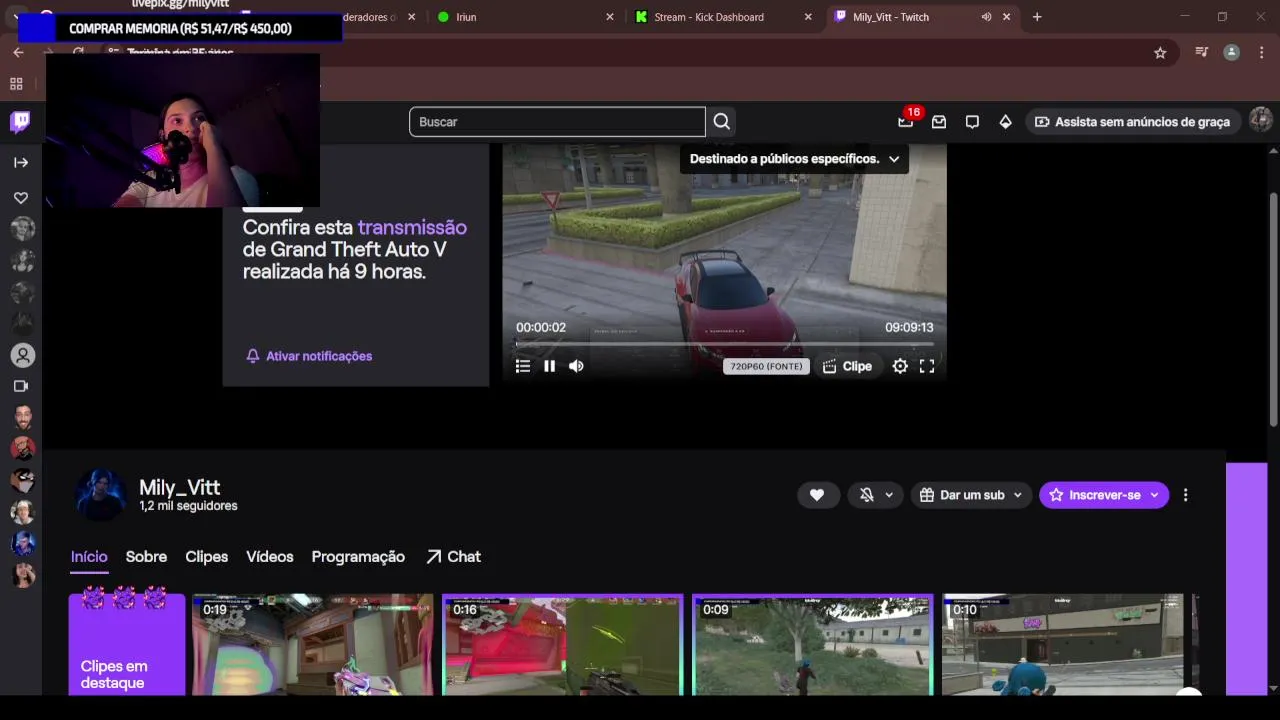Switch to the Vídeos tab
This screenshot has width=1280, height=720.
tap(270, 557)
